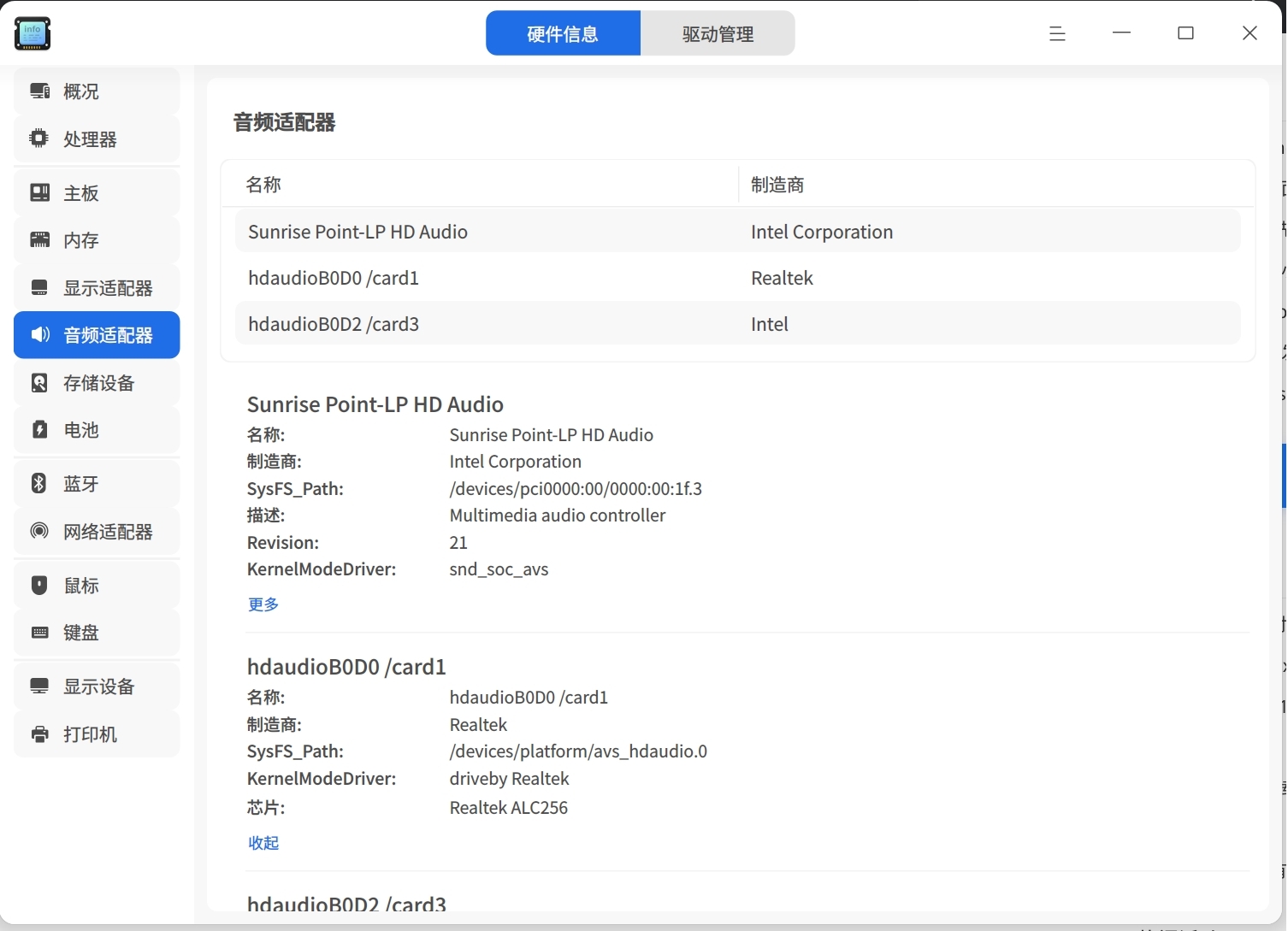Select hdaudioB0D2 /card3 table row
The width and height of the screenshot is (1288, 931).
click(x=737, y=324)
